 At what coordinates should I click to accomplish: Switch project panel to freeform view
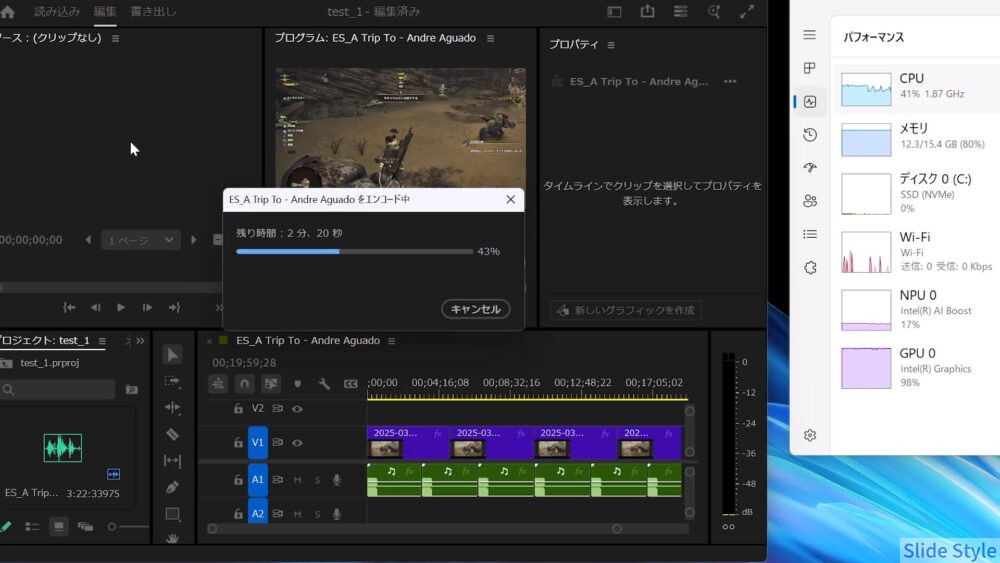[x=85, y=527]
